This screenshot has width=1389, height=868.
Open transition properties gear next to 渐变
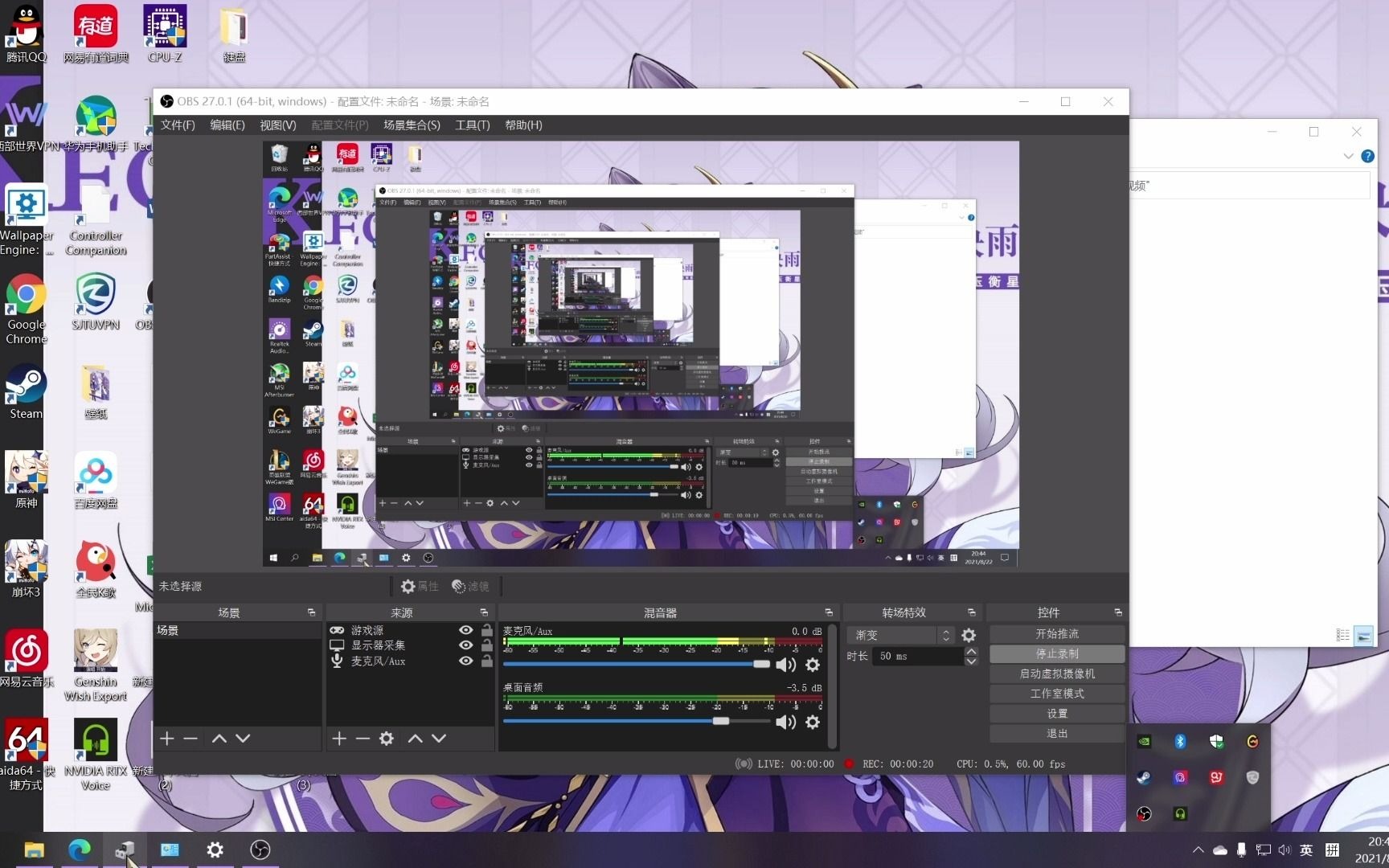(x=969, y=635)
